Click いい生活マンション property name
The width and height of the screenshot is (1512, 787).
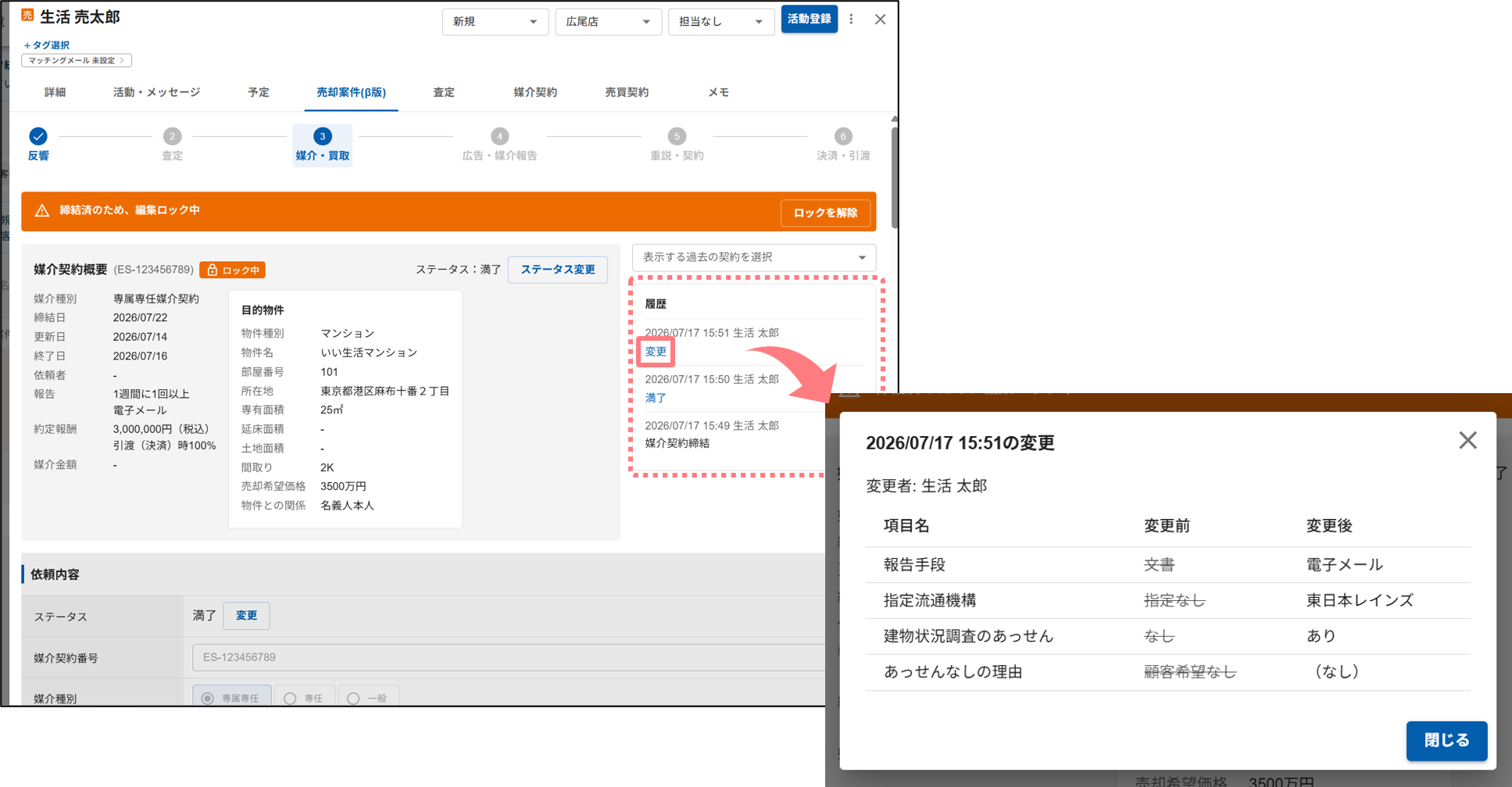point(369,352)
